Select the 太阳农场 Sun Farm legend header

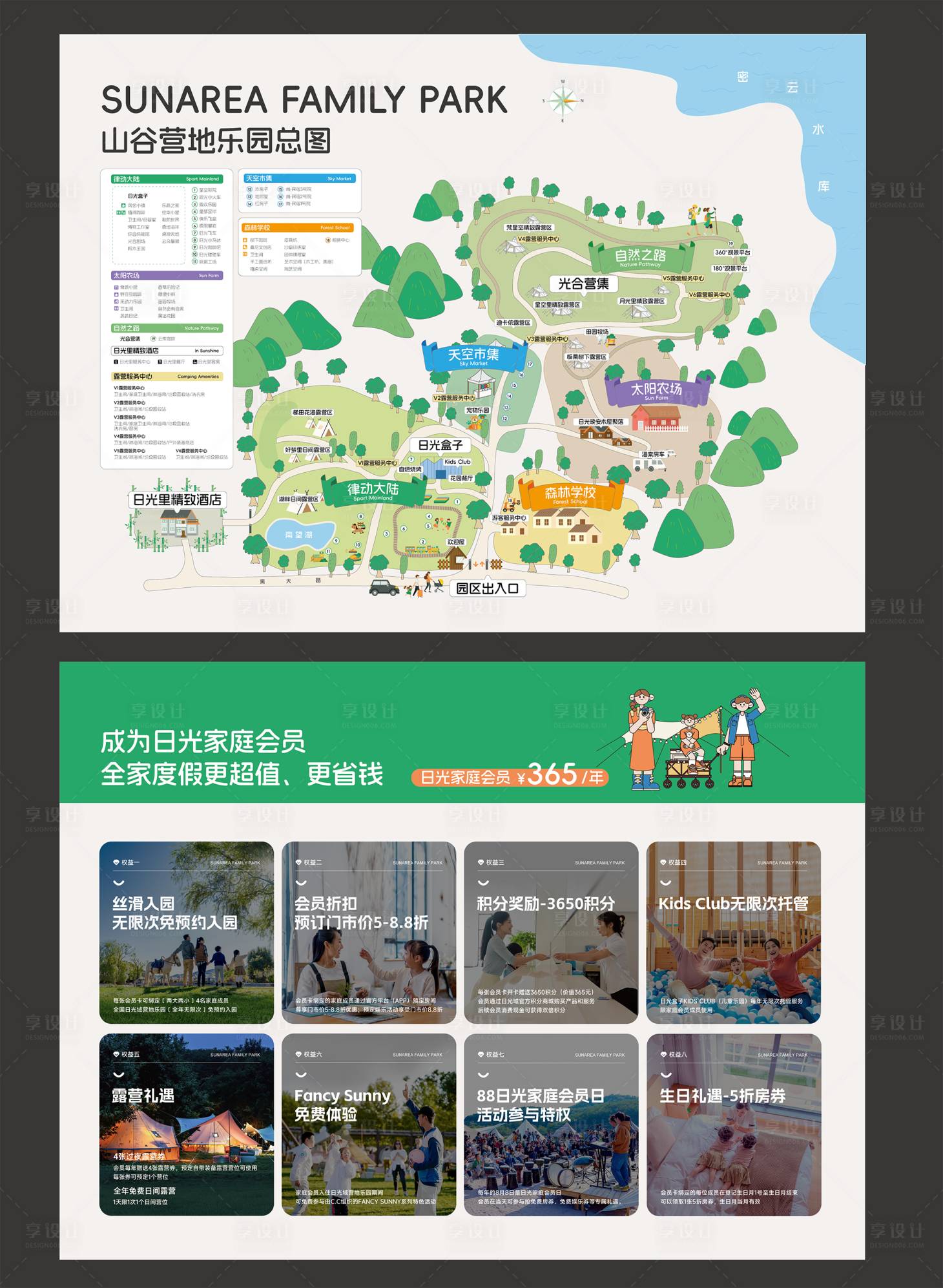167,275
